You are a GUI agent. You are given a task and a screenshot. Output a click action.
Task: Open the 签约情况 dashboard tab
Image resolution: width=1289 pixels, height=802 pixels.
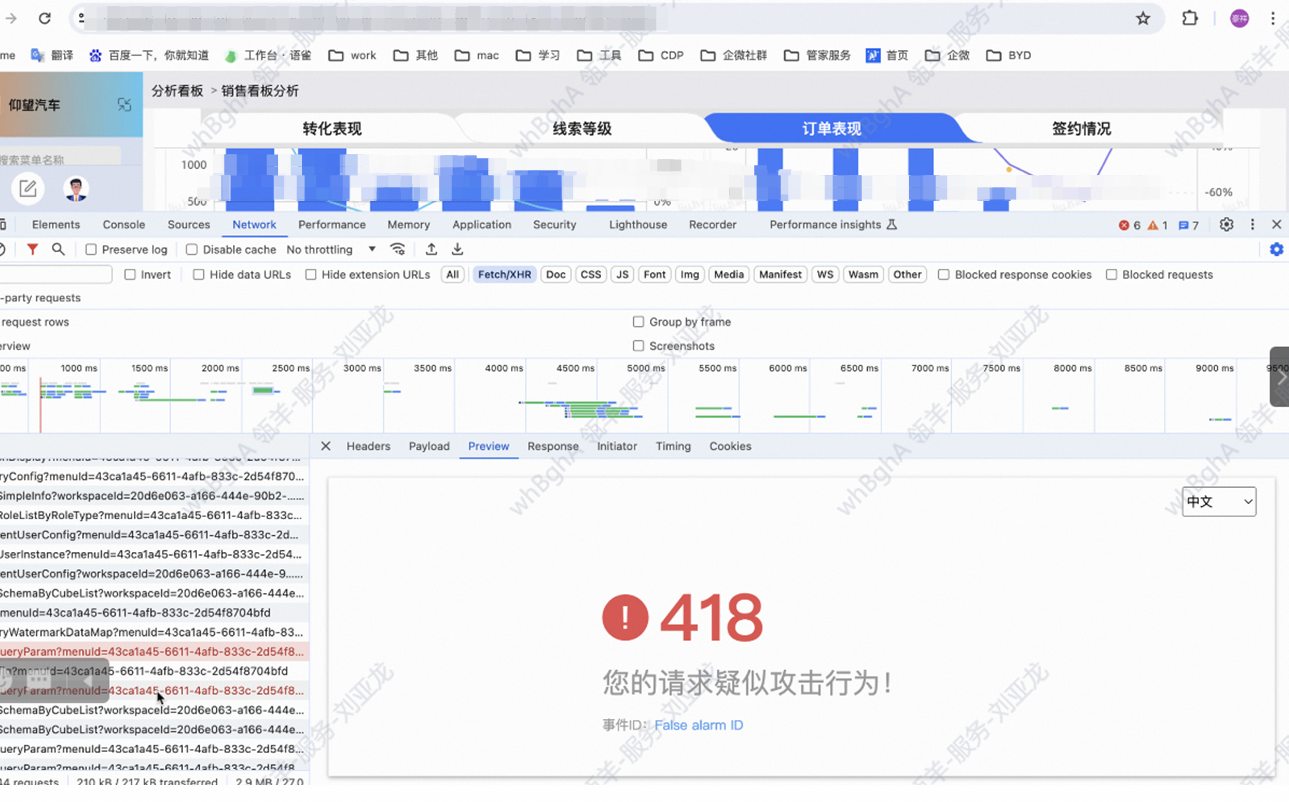tap(1081, 129)
